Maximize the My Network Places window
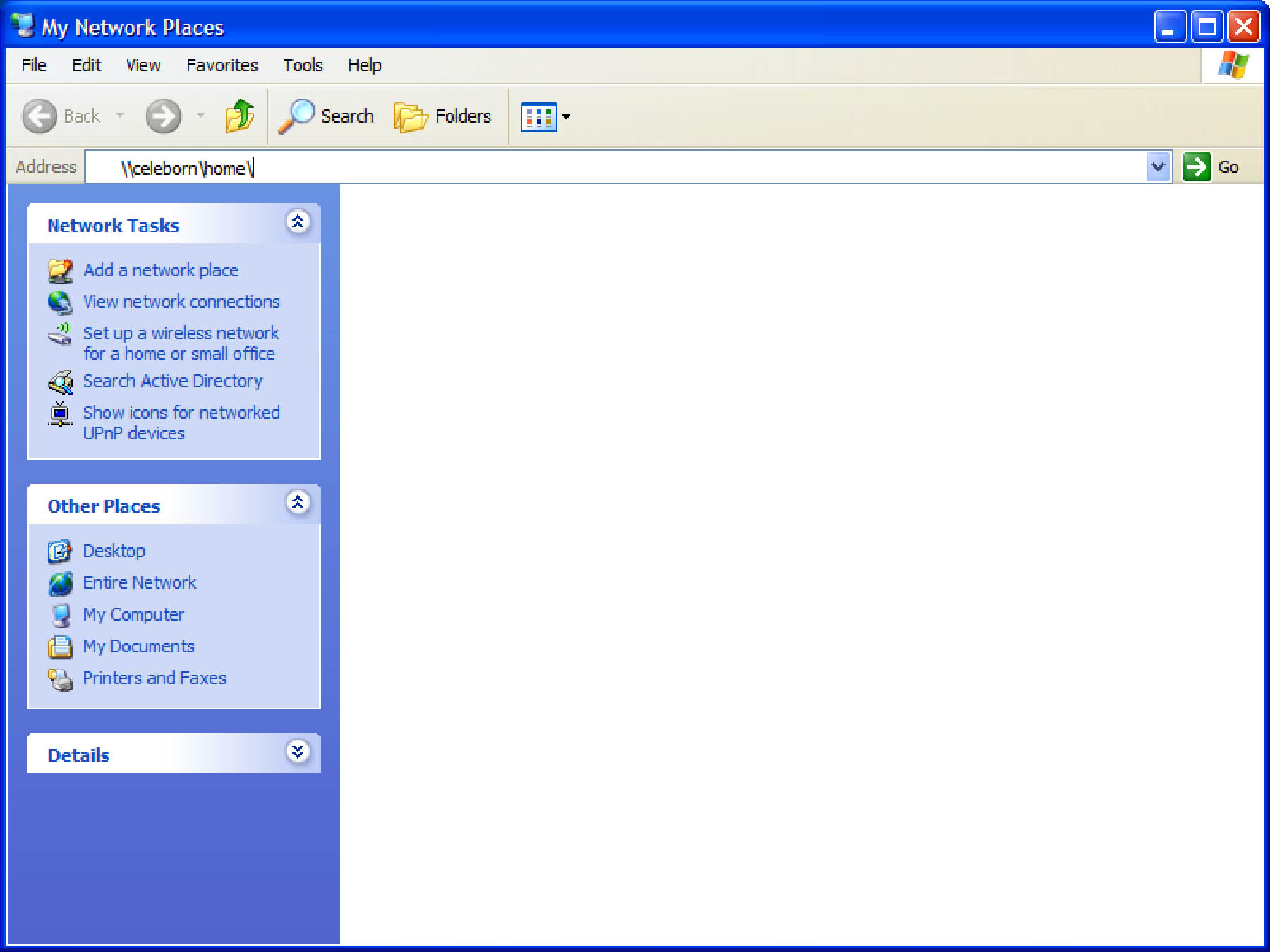Viewport: 1270px width, 952px height. click(x=1207, y=27)
